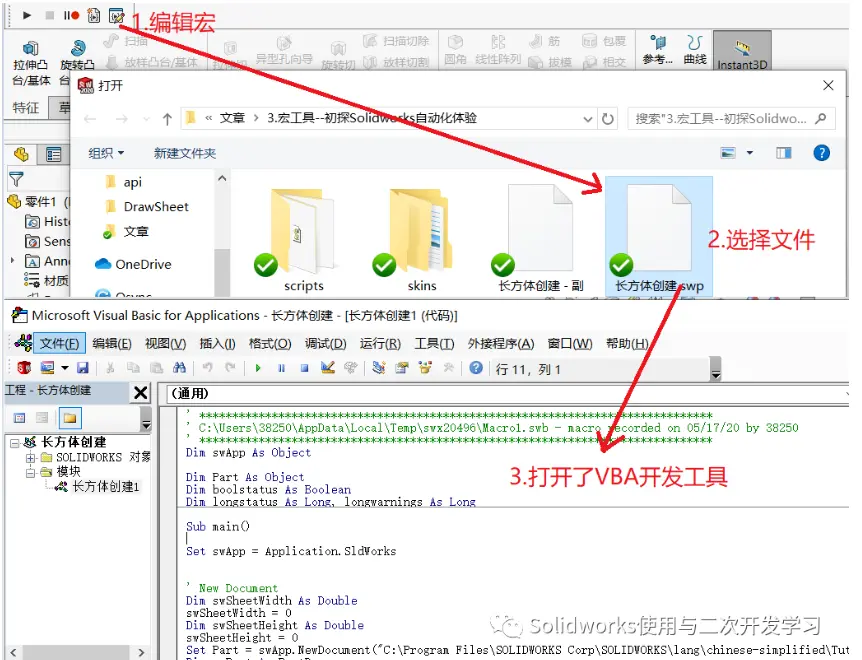Screen dimensions: 862x660
Task: Open the PropertyManager tab icon
Action: [53, 154]
